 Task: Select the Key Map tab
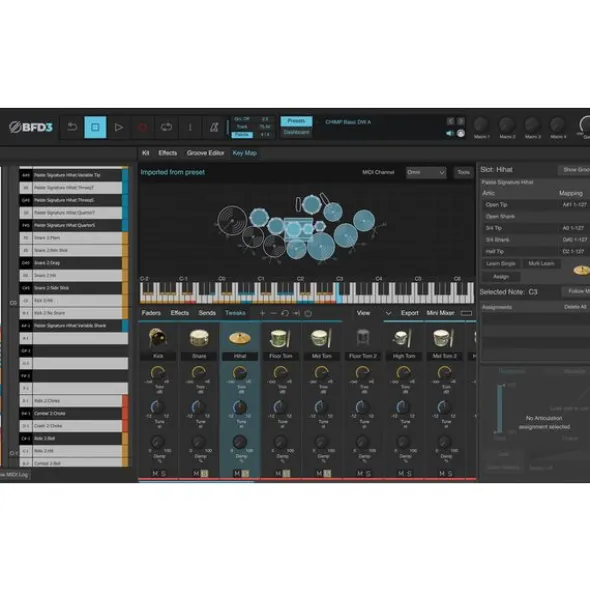245,153
